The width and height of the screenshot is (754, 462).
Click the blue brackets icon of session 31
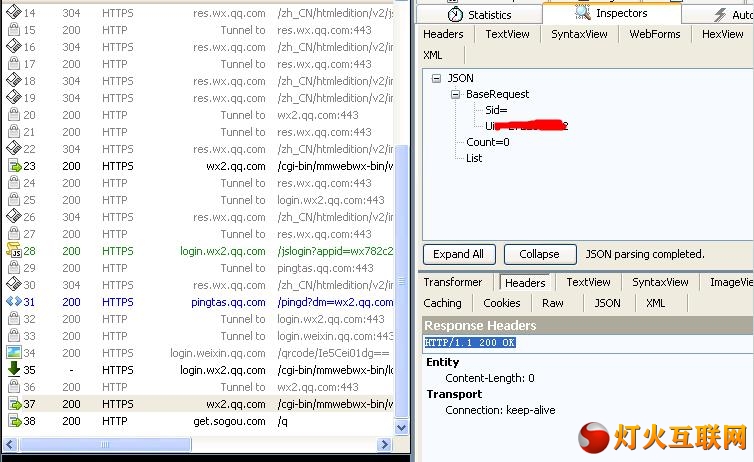(13, 301)
